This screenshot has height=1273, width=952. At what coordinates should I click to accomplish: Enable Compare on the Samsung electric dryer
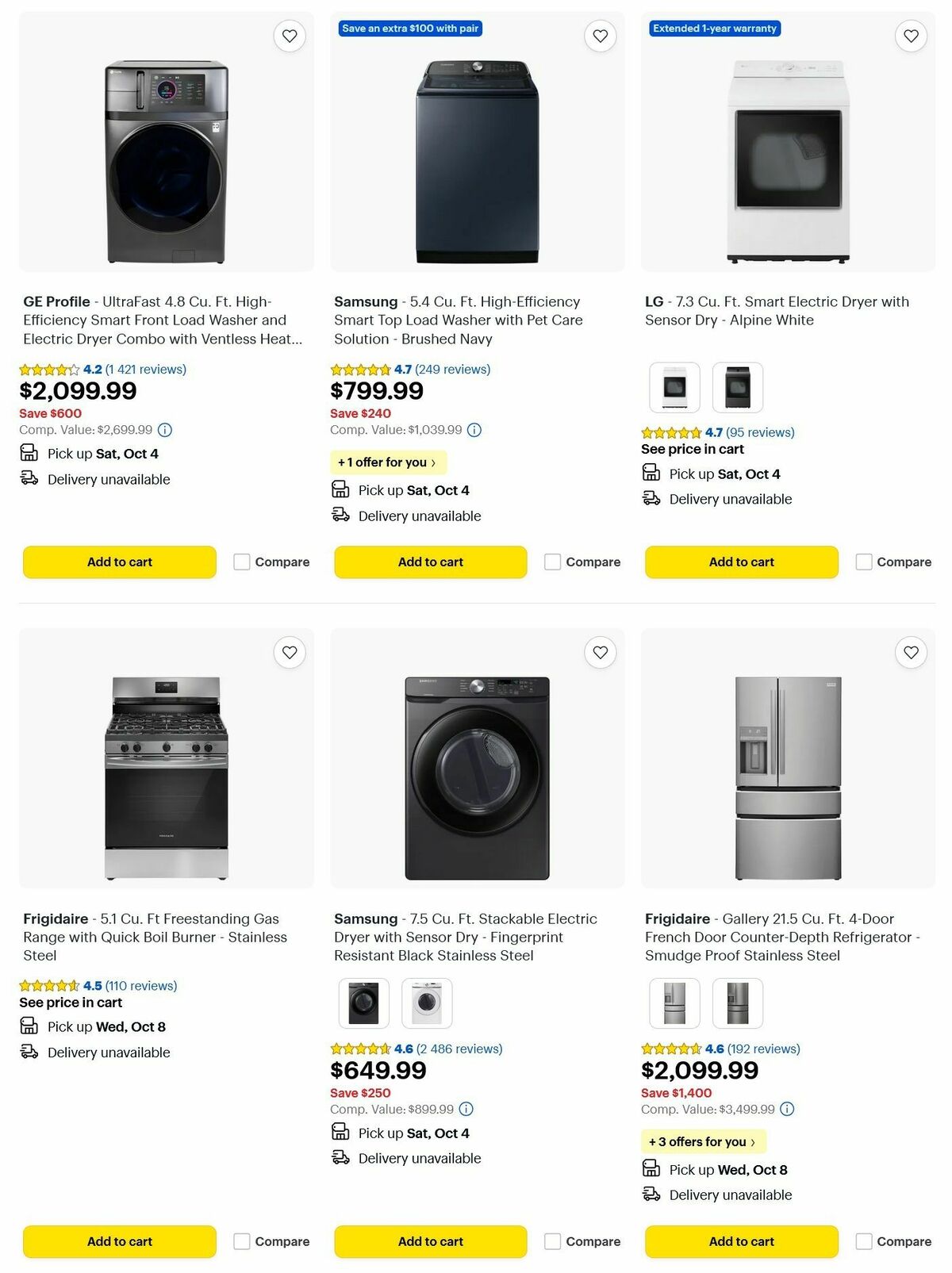click(551, 1241)
